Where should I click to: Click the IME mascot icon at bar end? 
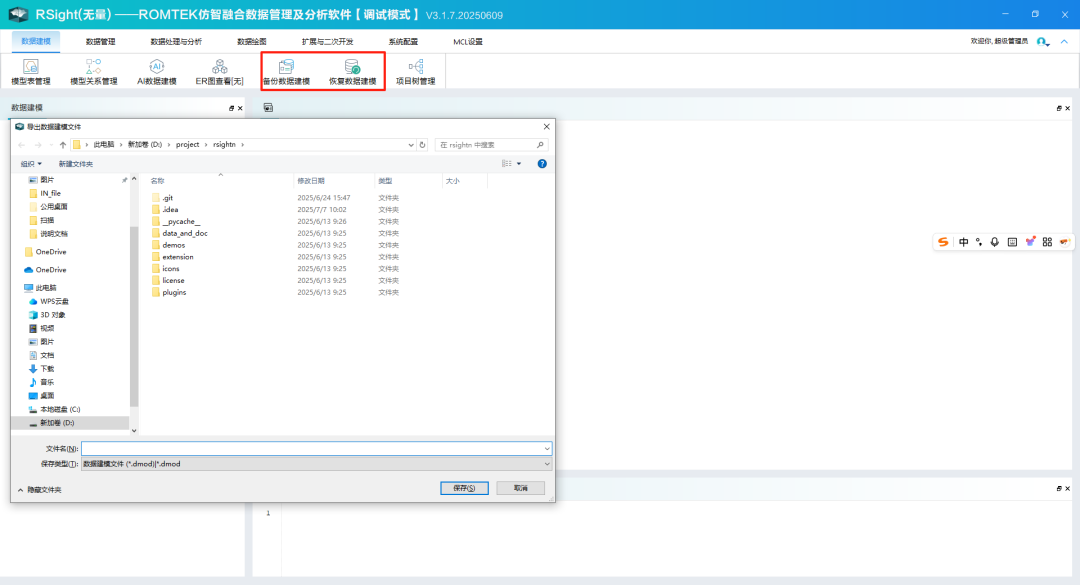click(1064, 242)
